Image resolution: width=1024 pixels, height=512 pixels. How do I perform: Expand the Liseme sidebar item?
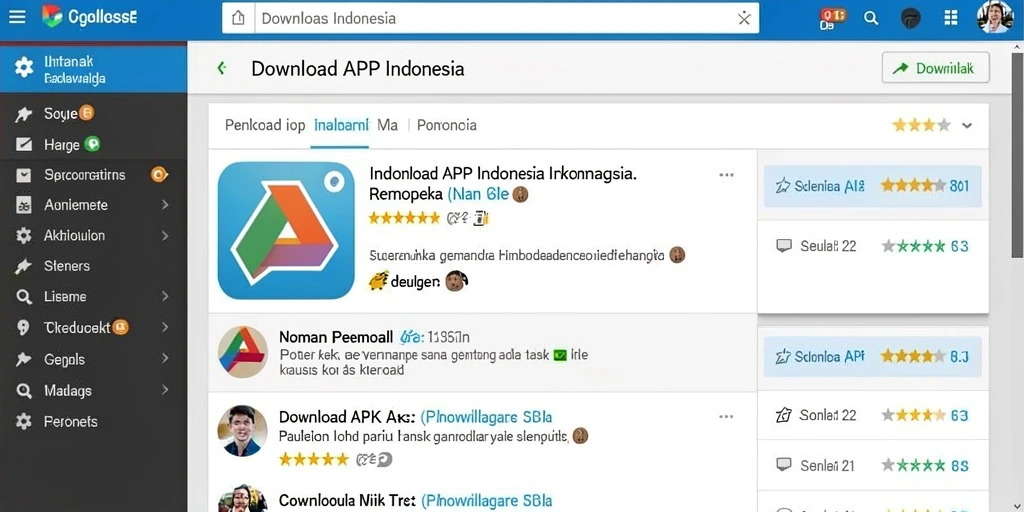[x=165, y=296]
